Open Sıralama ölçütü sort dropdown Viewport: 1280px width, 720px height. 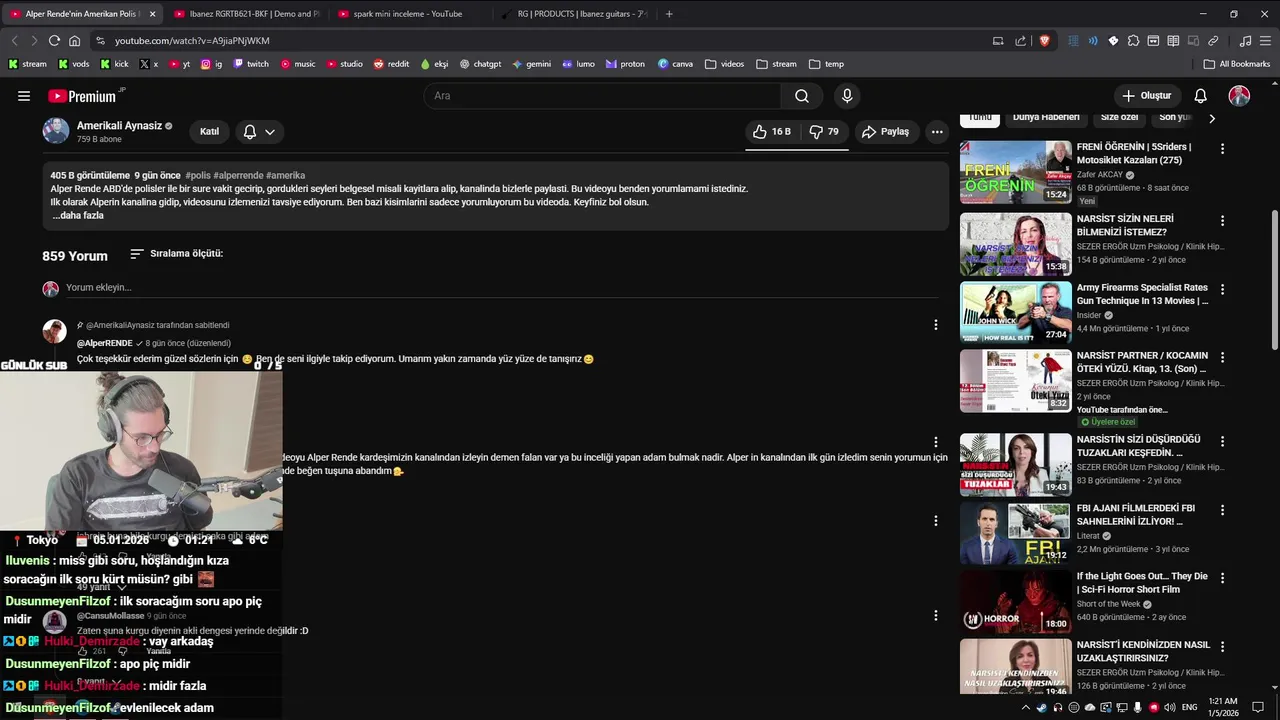[176, 254]
